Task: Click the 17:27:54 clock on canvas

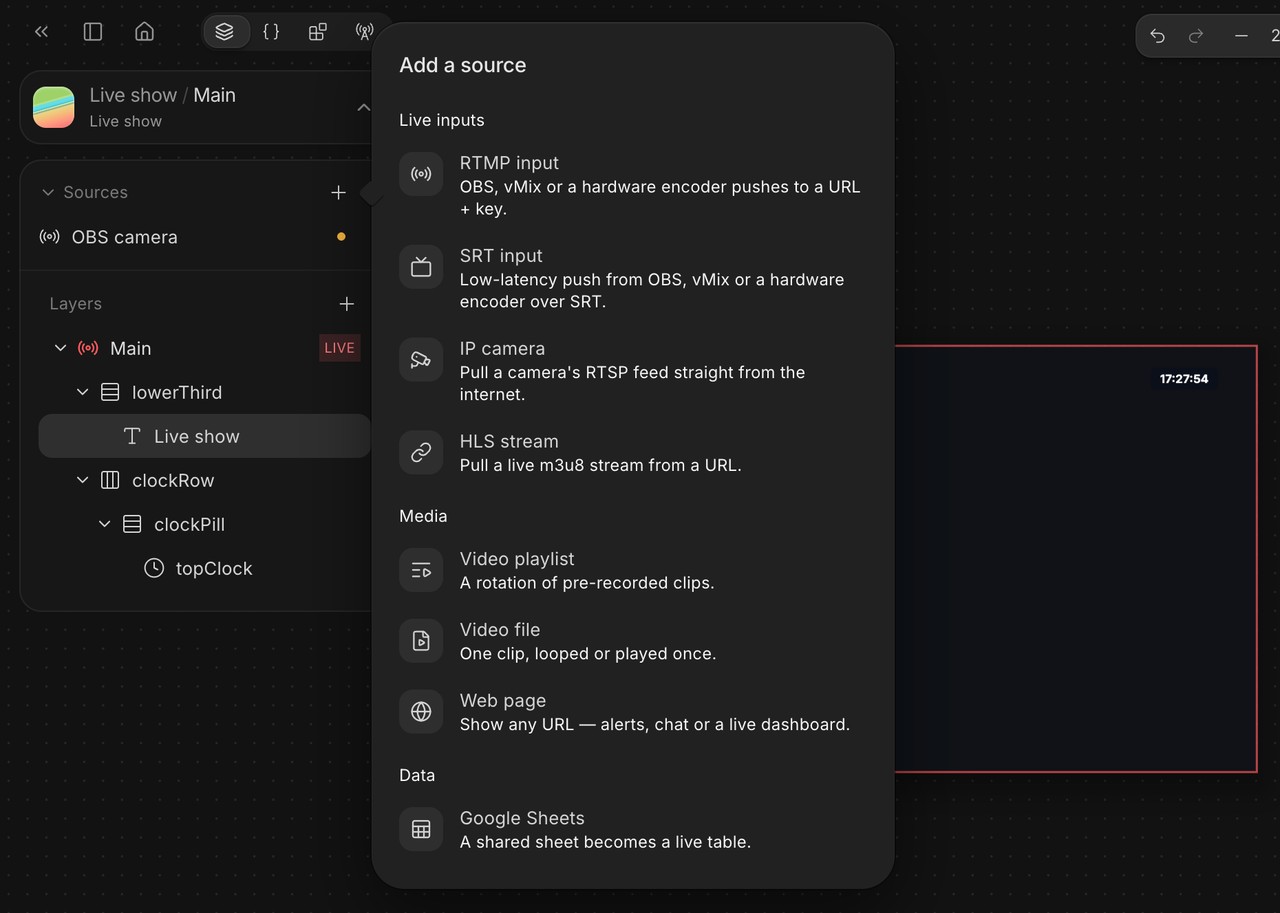Action: (x=1184, y=379)
